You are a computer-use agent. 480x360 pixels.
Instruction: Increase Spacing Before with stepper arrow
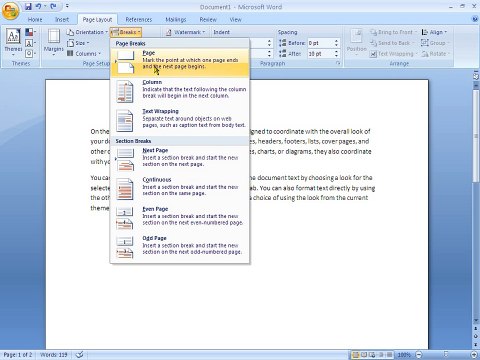click(x=336, y=41)
